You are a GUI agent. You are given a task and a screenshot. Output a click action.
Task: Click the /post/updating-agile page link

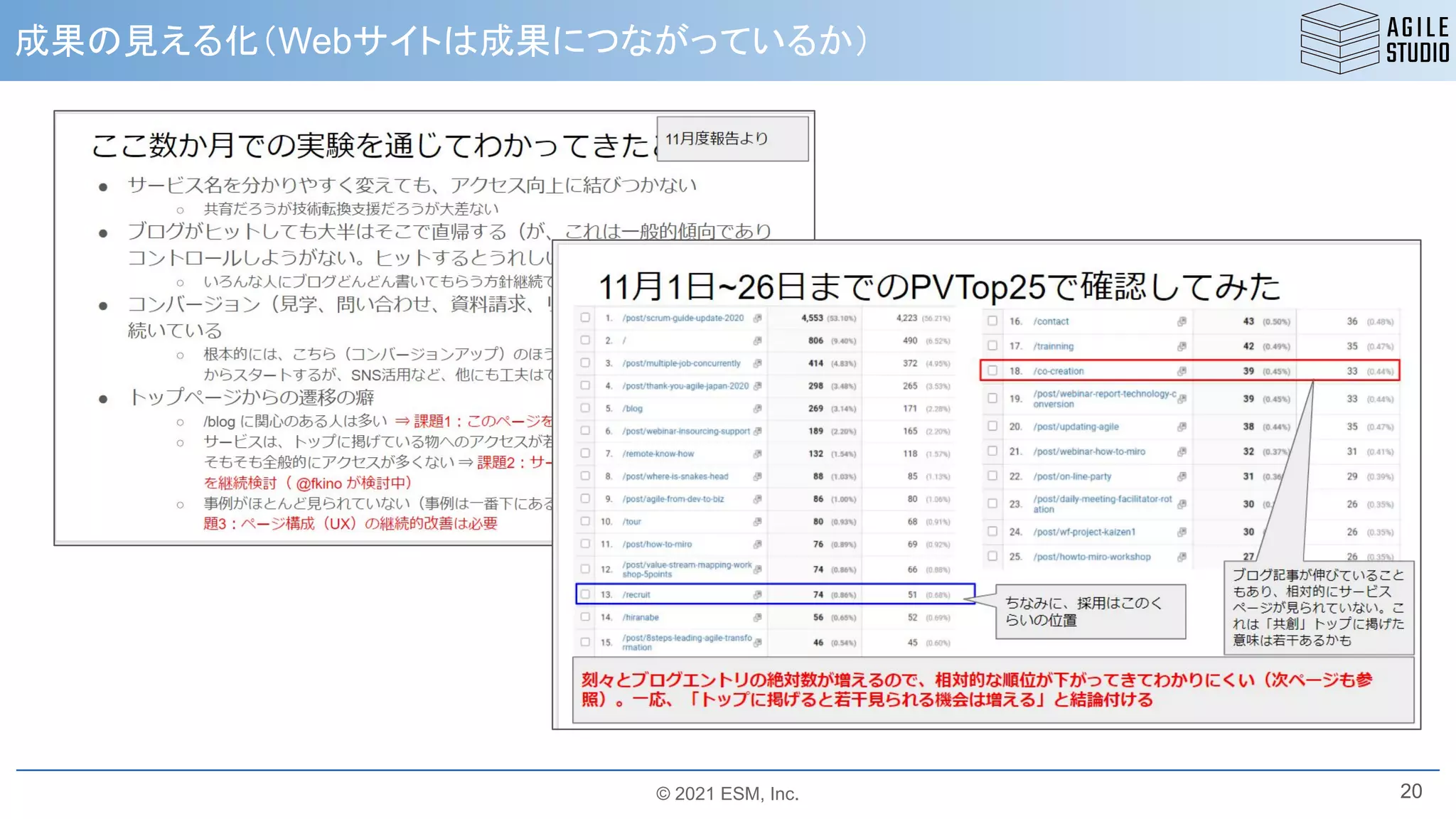tap(1076, 427)
